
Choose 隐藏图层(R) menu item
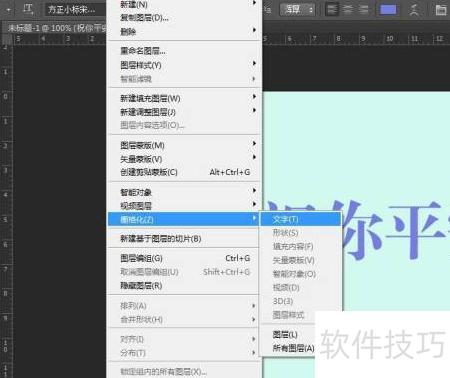coord(184,286)
